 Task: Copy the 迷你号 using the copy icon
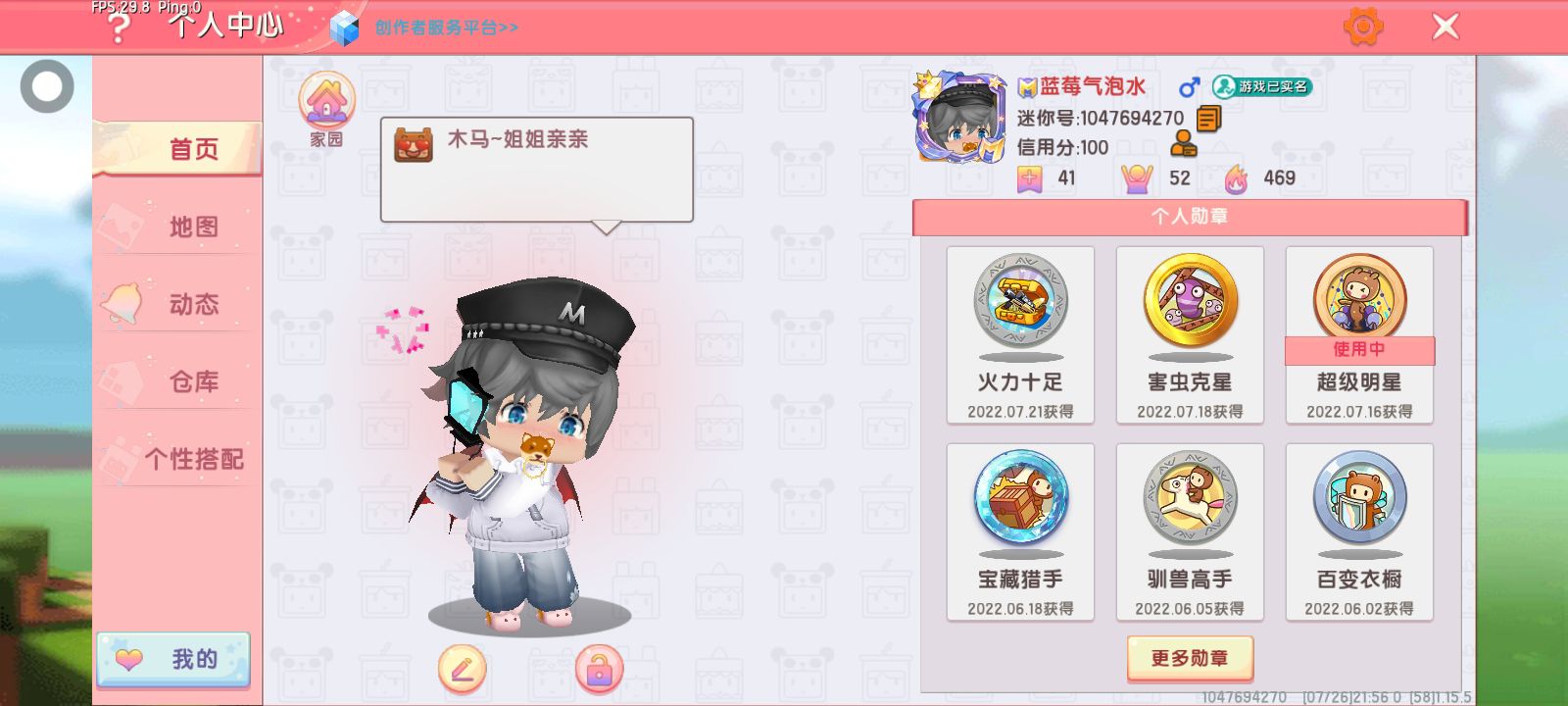pyautogui.click(x=1208, y=119)
